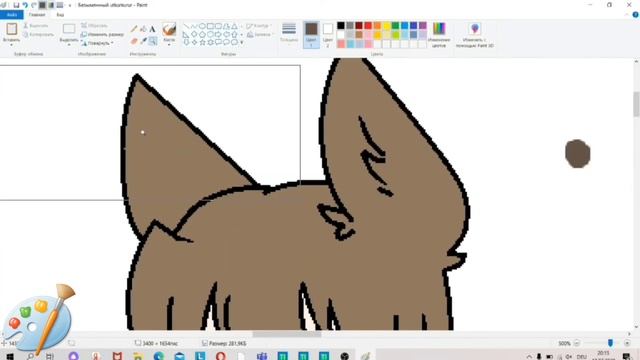
Task: Open image in Paint 3D
Action: [475, 34]
